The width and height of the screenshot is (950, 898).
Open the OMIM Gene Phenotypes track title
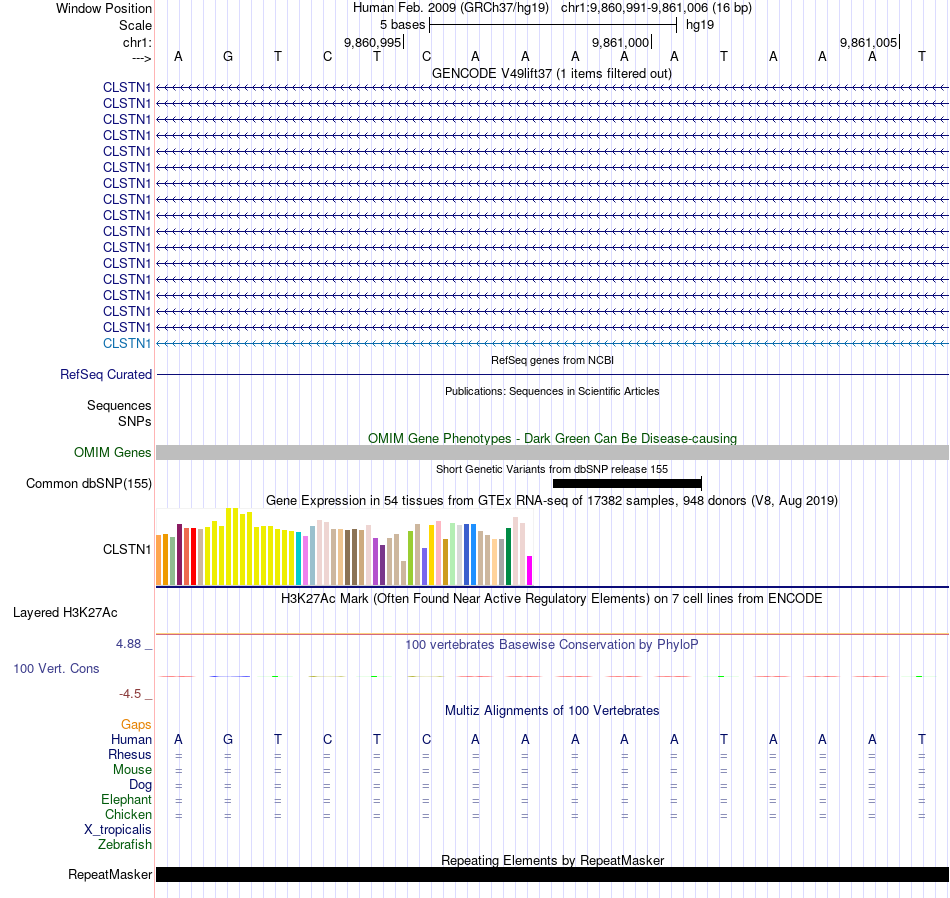552,438
